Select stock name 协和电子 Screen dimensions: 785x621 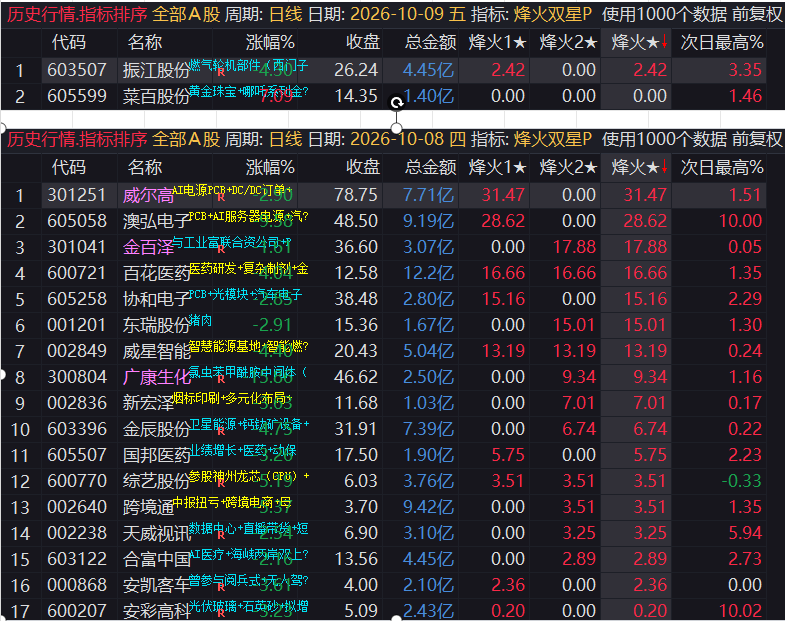(156, 299)
